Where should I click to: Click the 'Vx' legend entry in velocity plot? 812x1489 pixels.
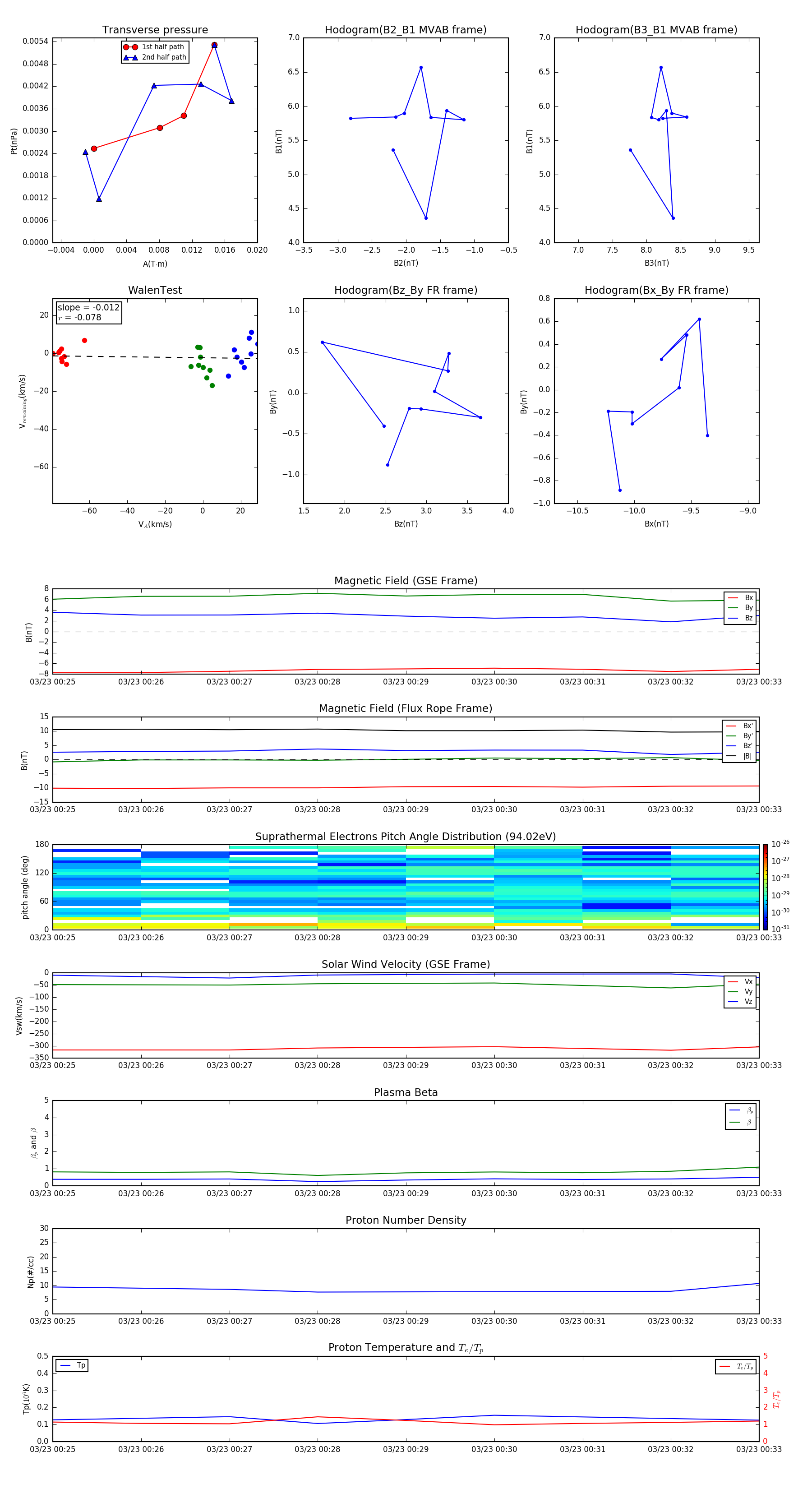740,981
